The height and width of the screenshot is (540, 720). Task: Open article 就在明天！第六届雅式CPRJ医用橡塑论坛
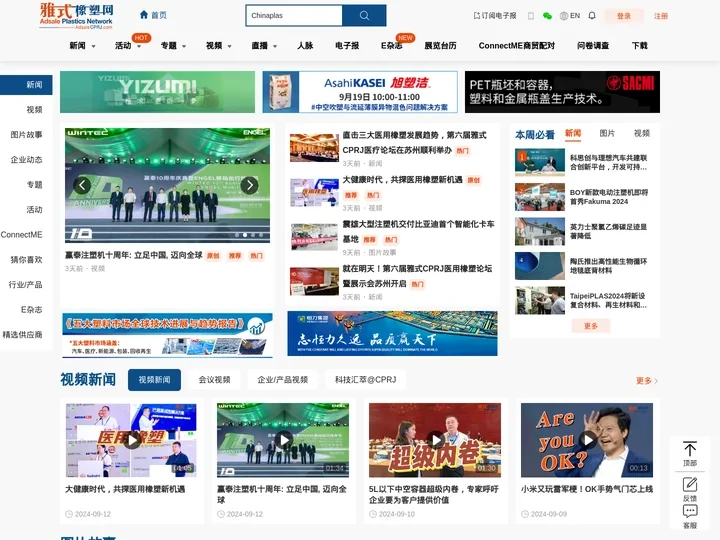(x=417, y=276)
